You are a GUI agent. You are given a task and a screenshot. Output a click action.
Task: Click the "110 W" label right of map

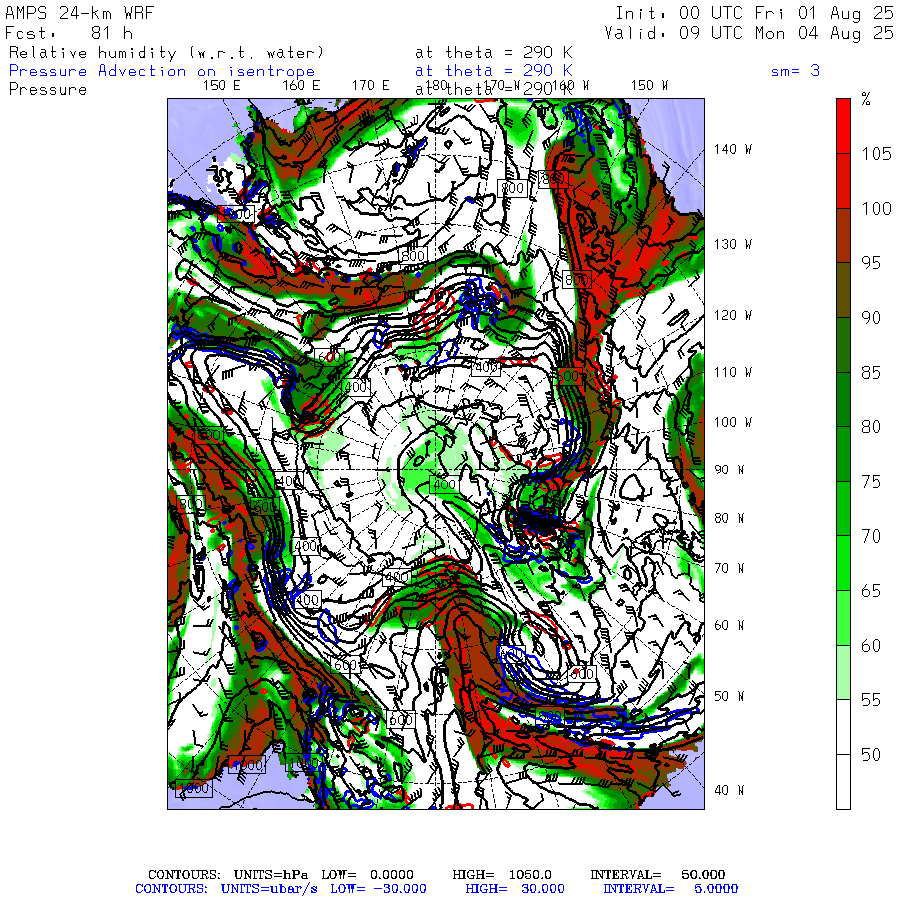(732, 372)
